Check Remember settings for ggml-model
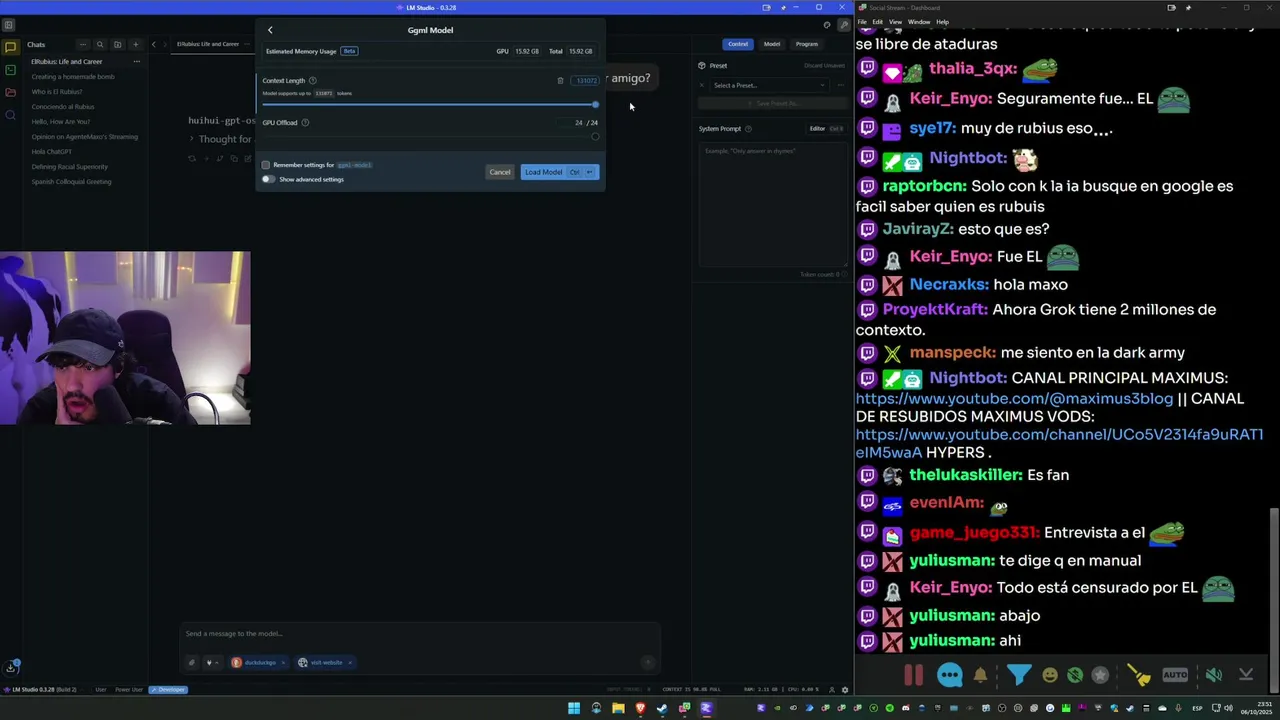 (266, 165)
